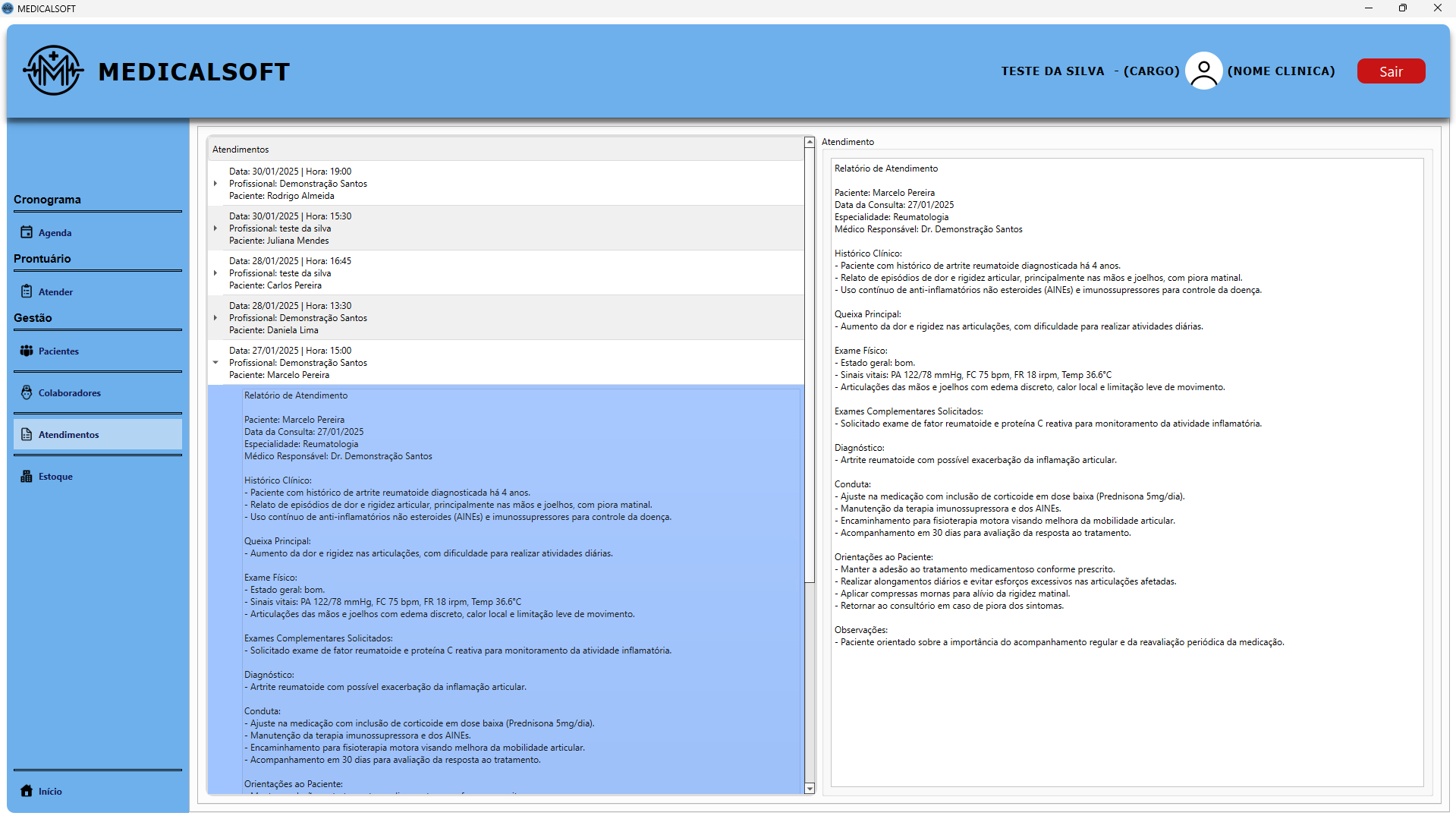
Task: Click inside the right Atendimento report box
Action: [x=1127, y=472]
